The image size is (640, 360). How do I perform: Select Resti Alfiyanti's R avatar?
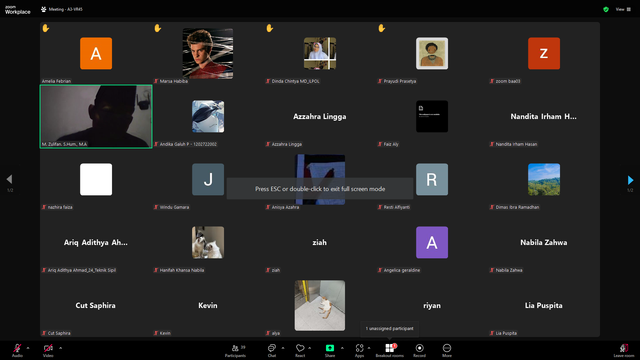(x=432, y=180)
